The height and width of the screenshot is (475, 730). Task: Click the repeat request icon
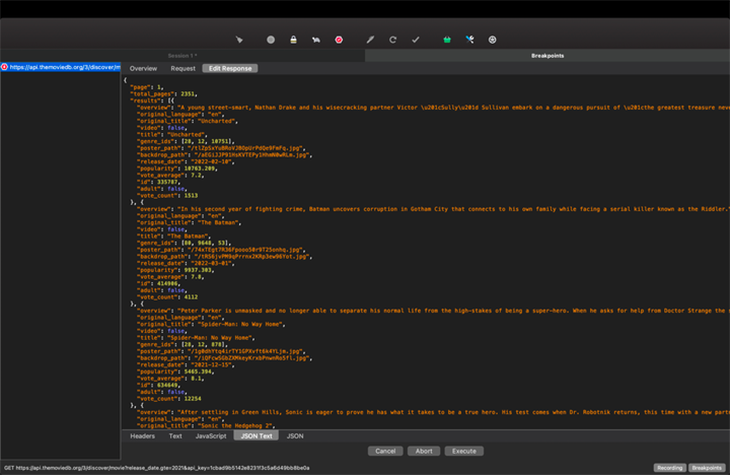pos(393,40)
